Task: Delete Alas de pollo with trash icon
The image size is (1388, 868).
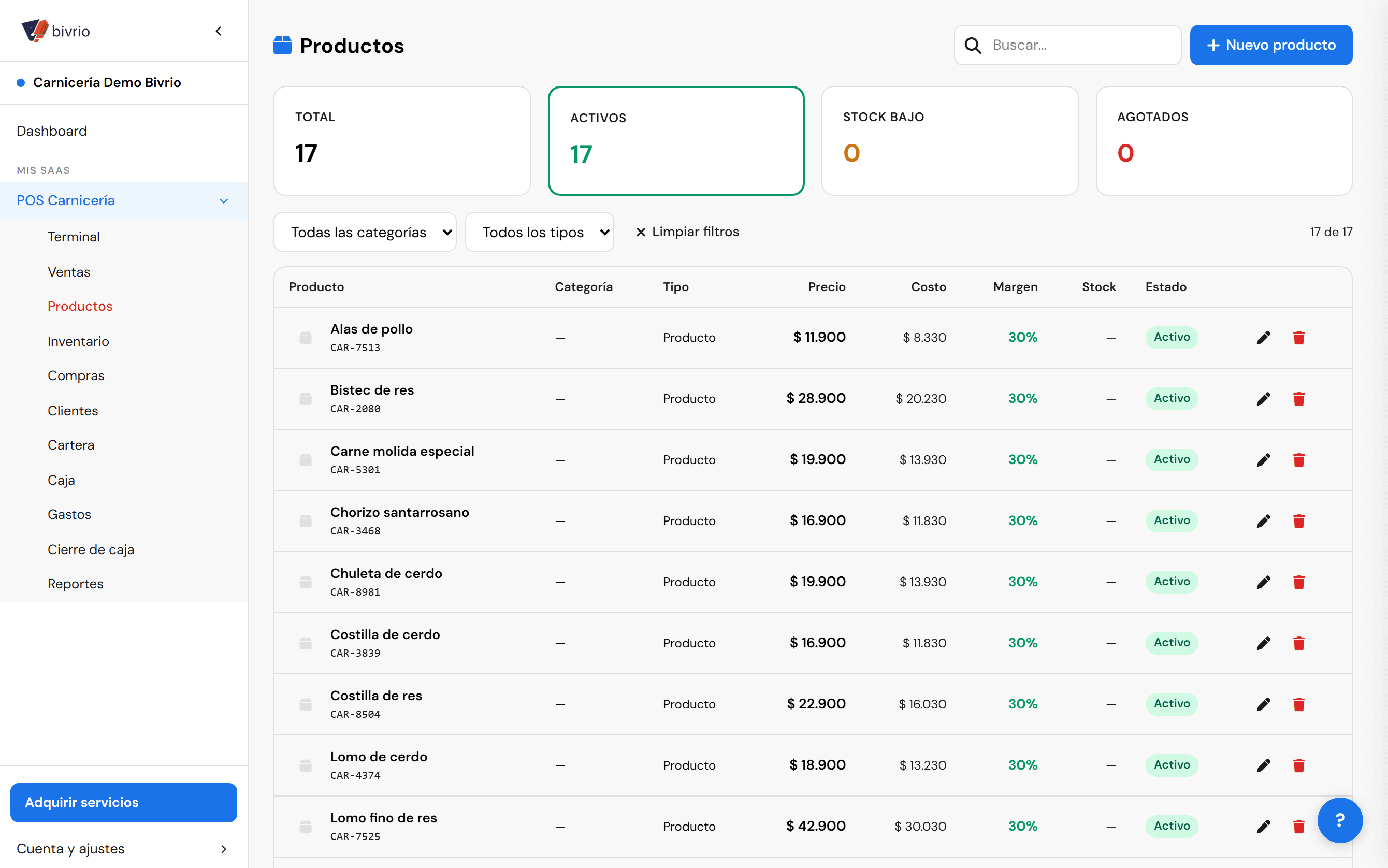Action: 1298,338
